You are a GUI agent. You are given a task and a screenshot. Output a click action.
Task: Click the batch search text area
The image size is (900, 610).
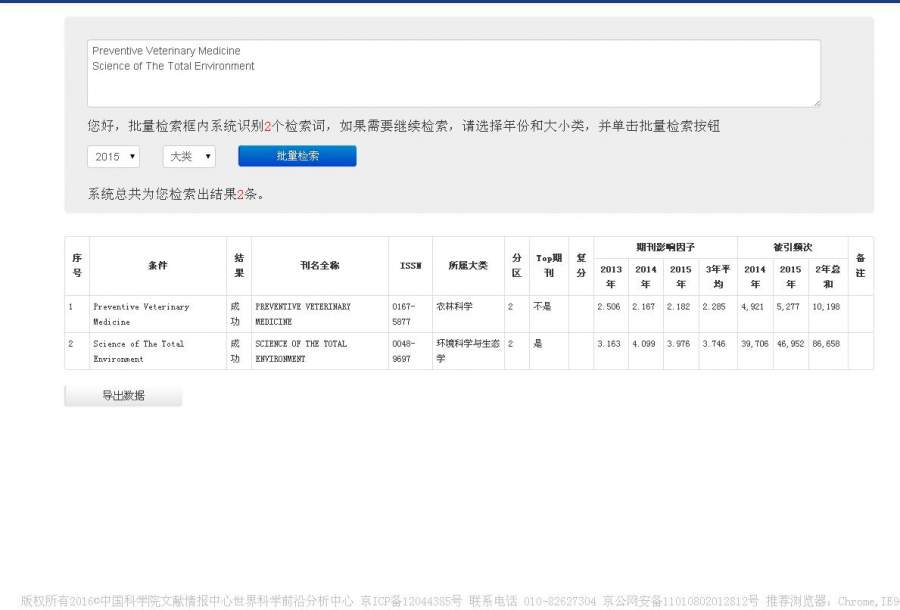pos(454,73)
